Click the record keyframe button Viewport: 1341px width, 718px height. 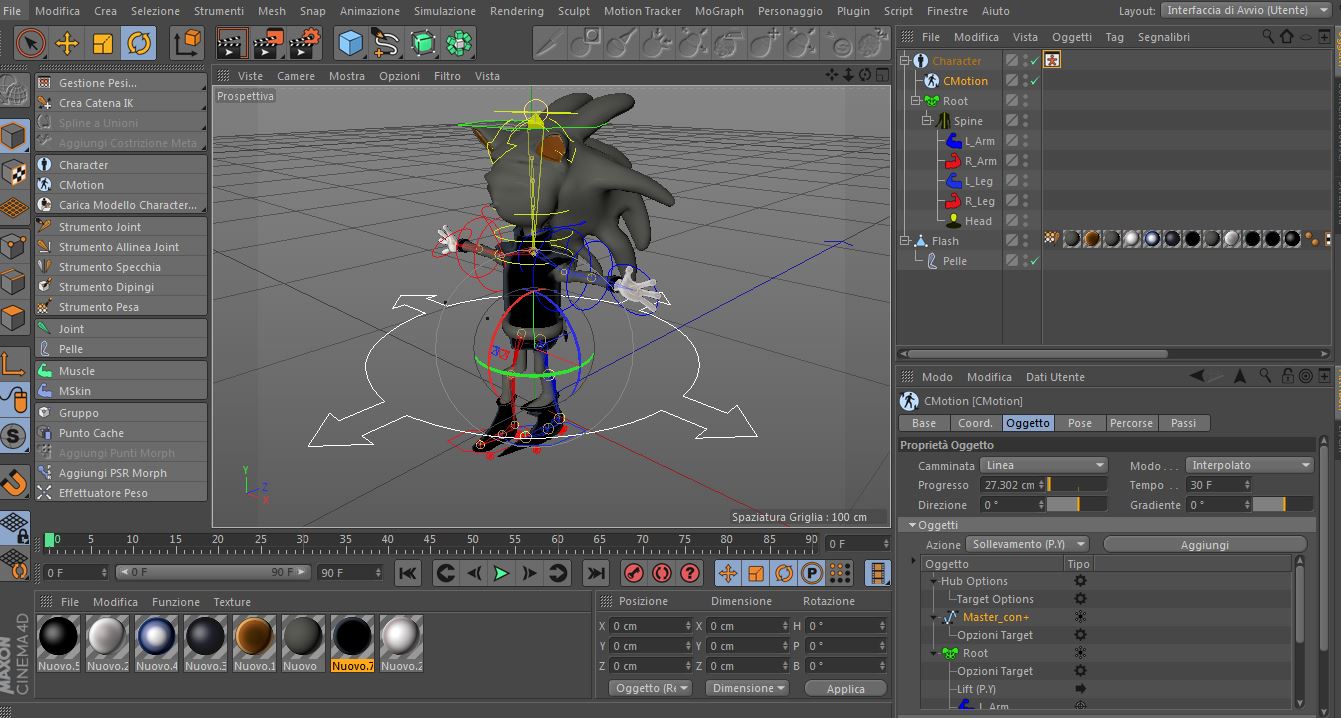tap(633, 573)
